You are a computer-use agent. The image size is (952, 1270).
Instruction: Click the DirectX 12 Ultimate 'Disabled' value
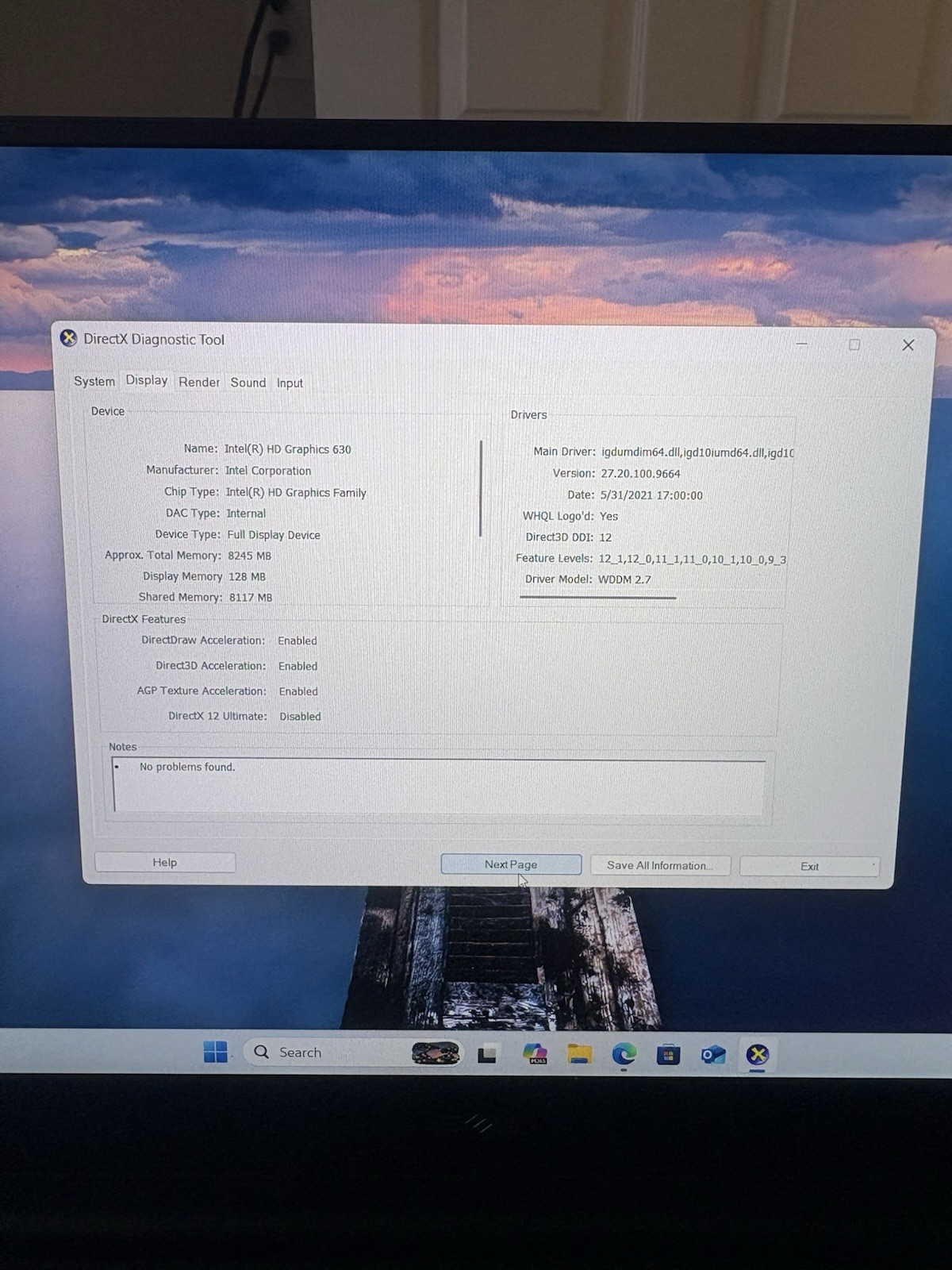pyautogui.click(x=300, y=716)
